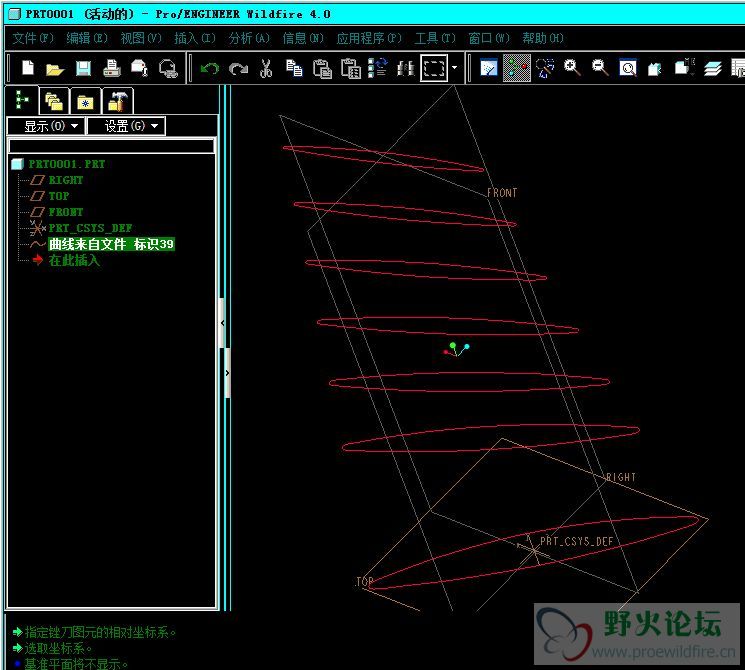Open a file with the folder icon
745x670 pixels.
pyautogui.click(x=55, y=69)
